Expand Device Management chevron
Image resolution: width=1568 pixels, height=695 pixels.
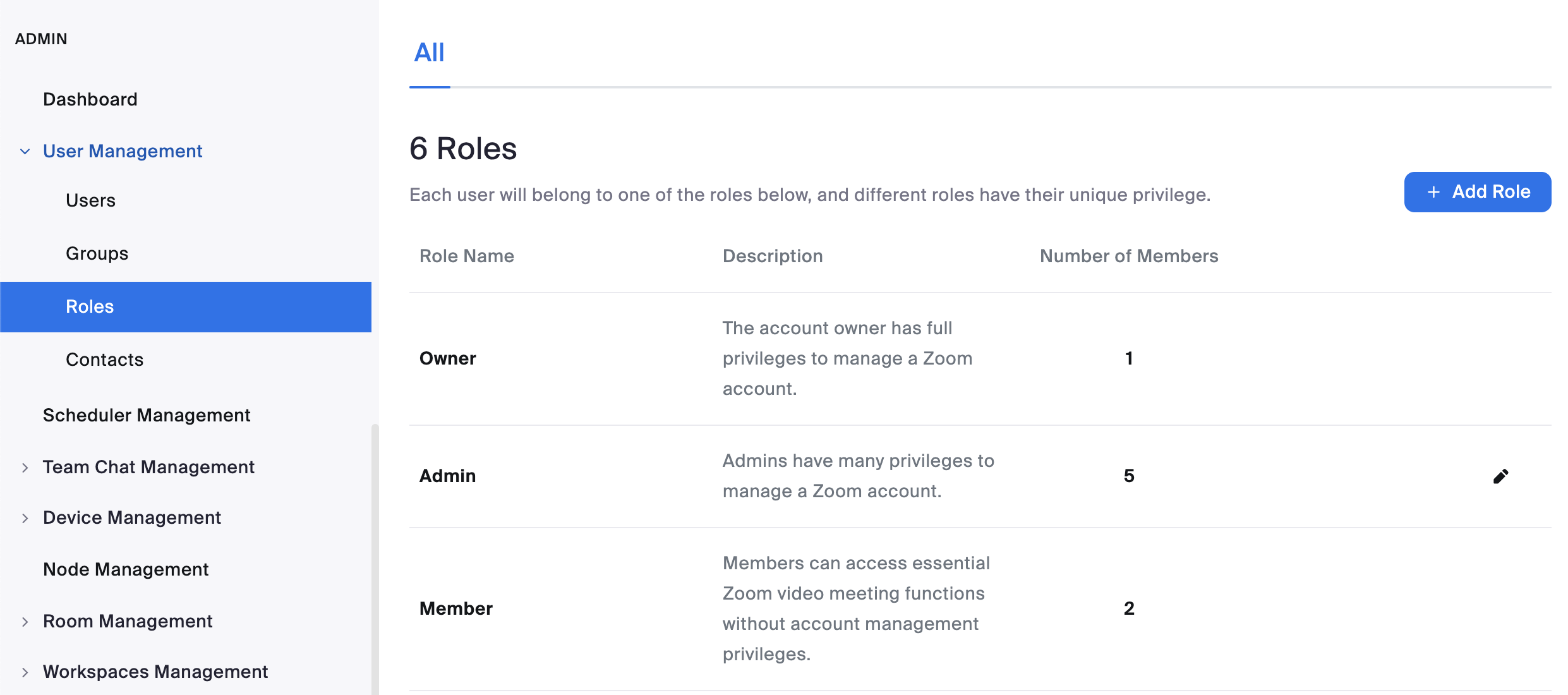click(x=25, y=518)
